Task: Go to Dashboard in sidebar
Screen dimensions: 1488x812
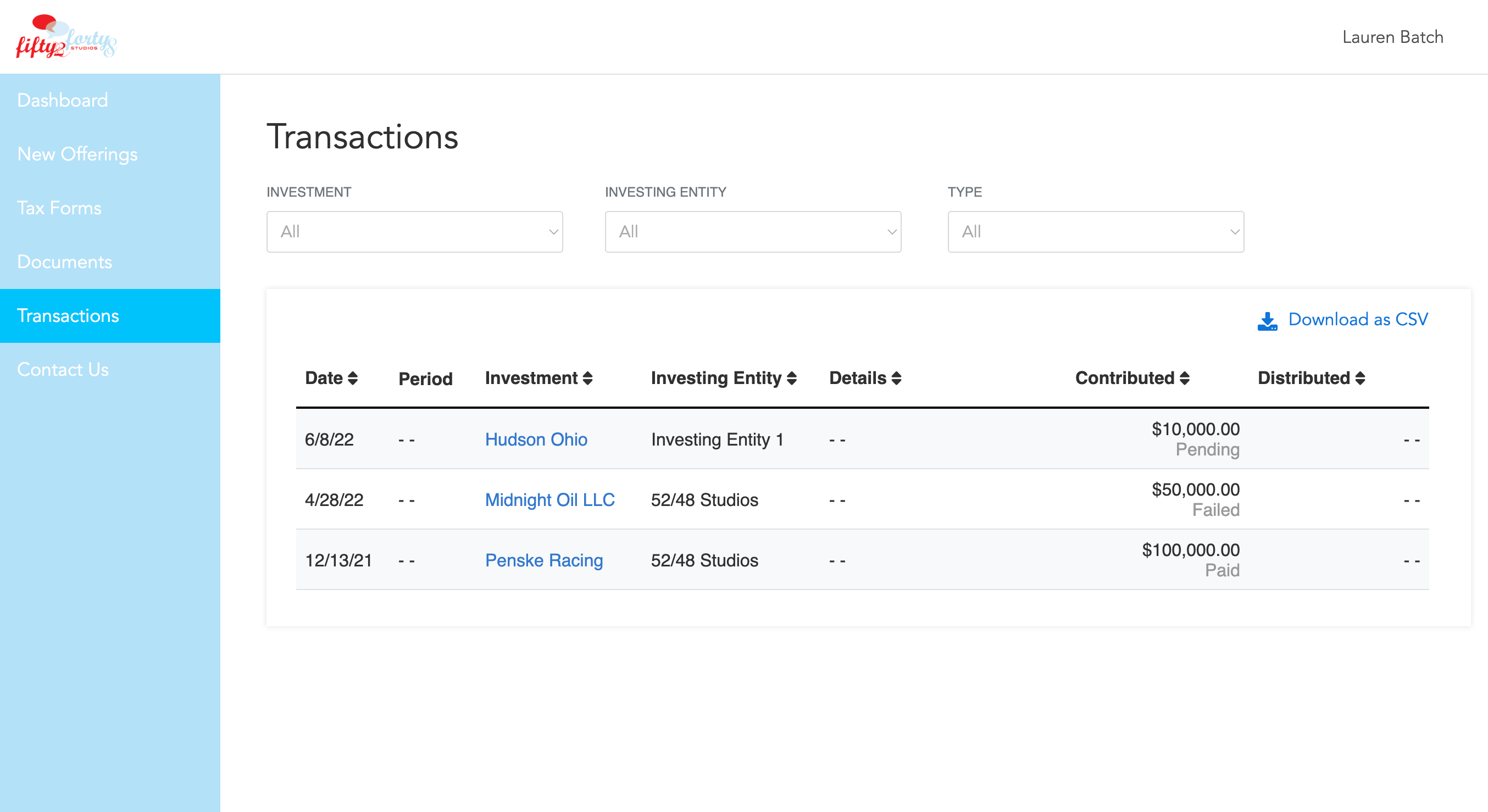Action: pyautogui.click(x=63, y=101)
